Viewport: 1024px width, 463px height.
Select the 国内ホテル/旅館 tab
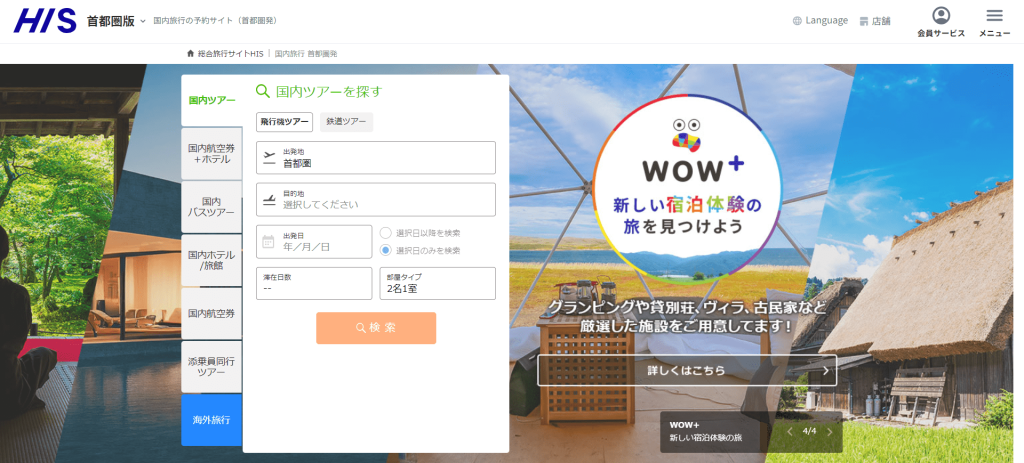[x=212, y=261]
